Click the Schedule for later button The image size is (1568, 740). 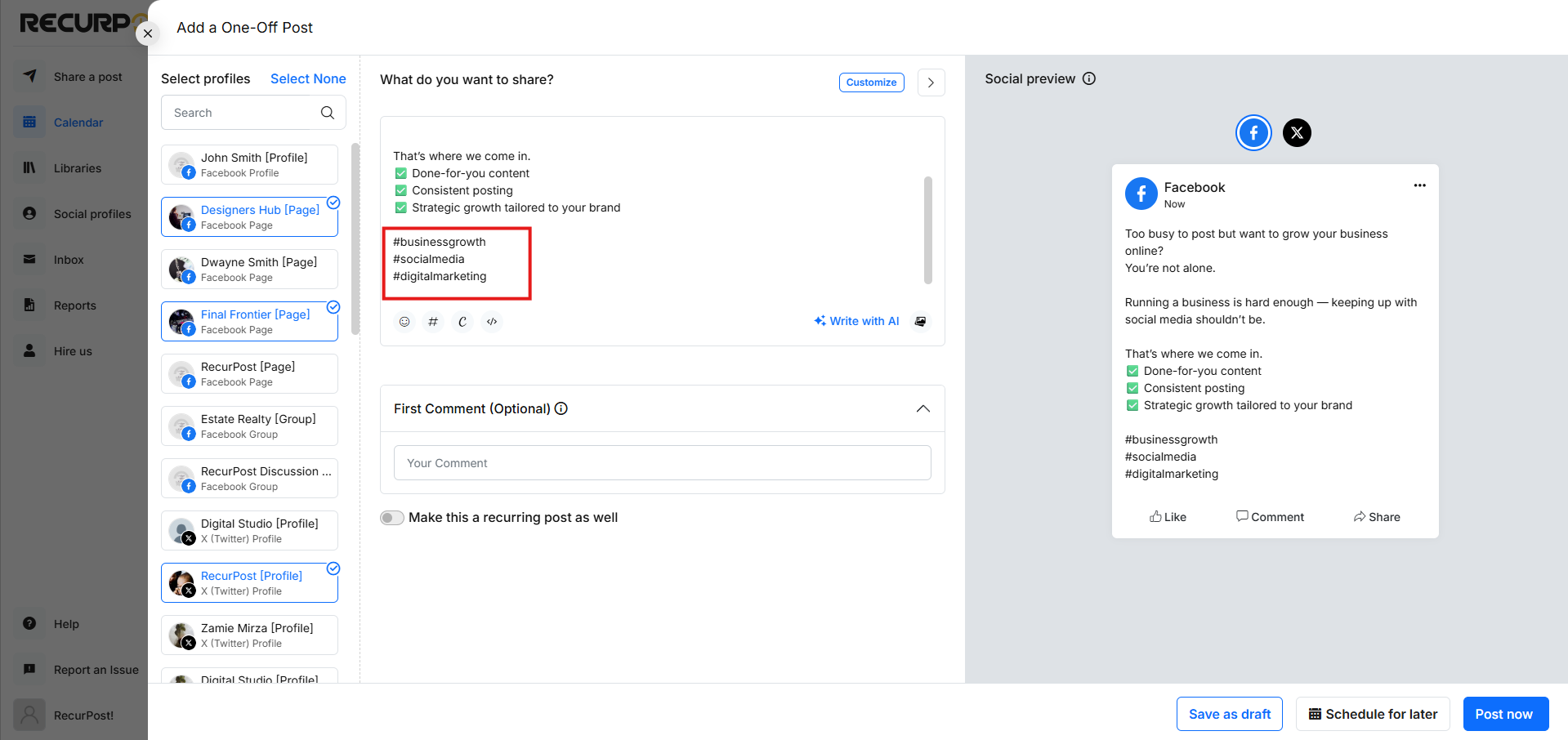[1373, 714]
